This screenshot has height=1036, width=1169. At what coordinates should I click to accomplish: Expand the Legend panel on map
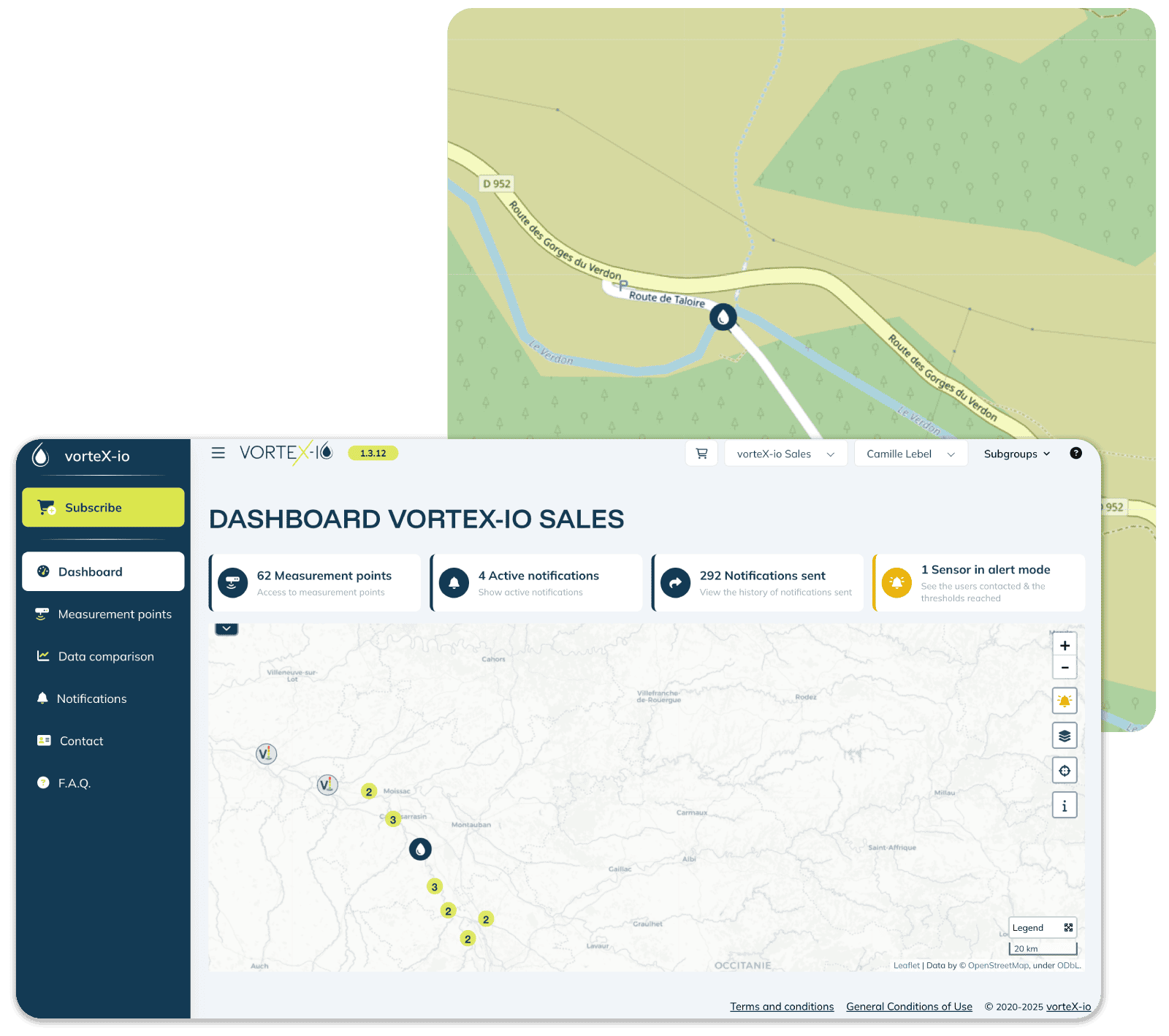click(x=1043, y=927)
